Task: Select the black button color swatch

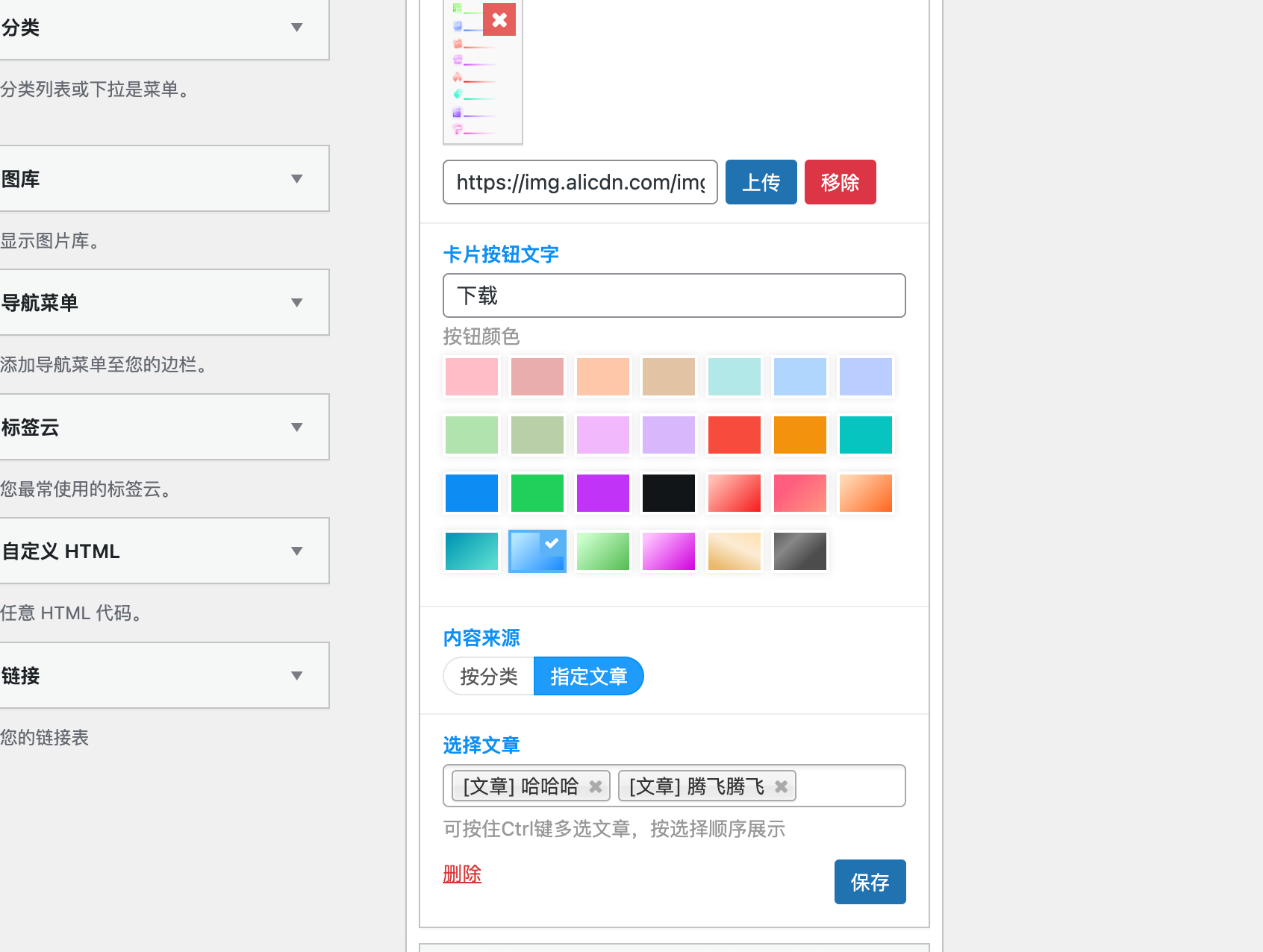Action: (668, 492)
